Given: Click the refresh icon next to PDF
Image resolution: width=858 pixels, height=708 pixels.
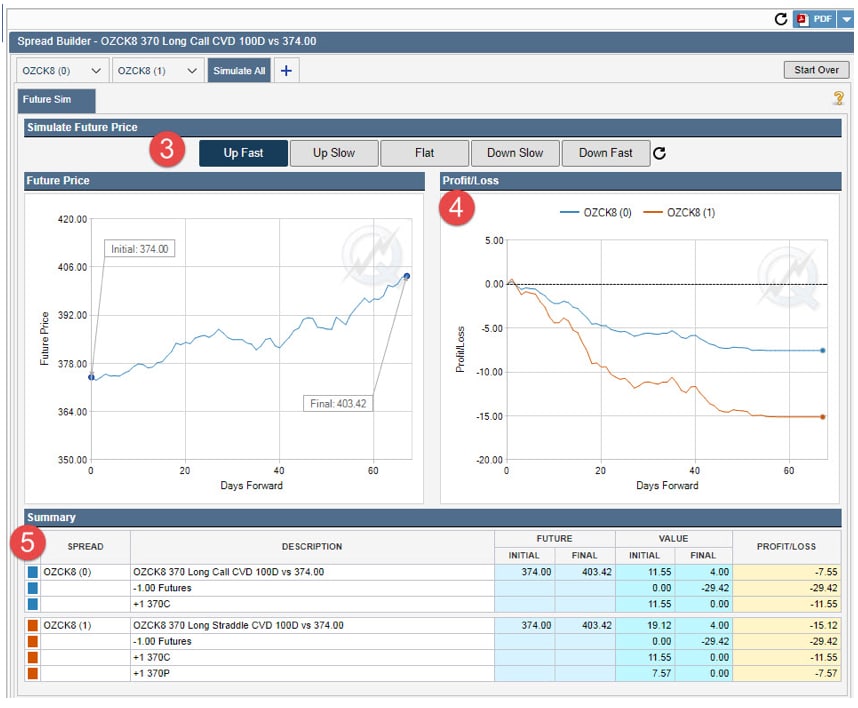Looking at the screenshot, I should click(x=781, y=19).
